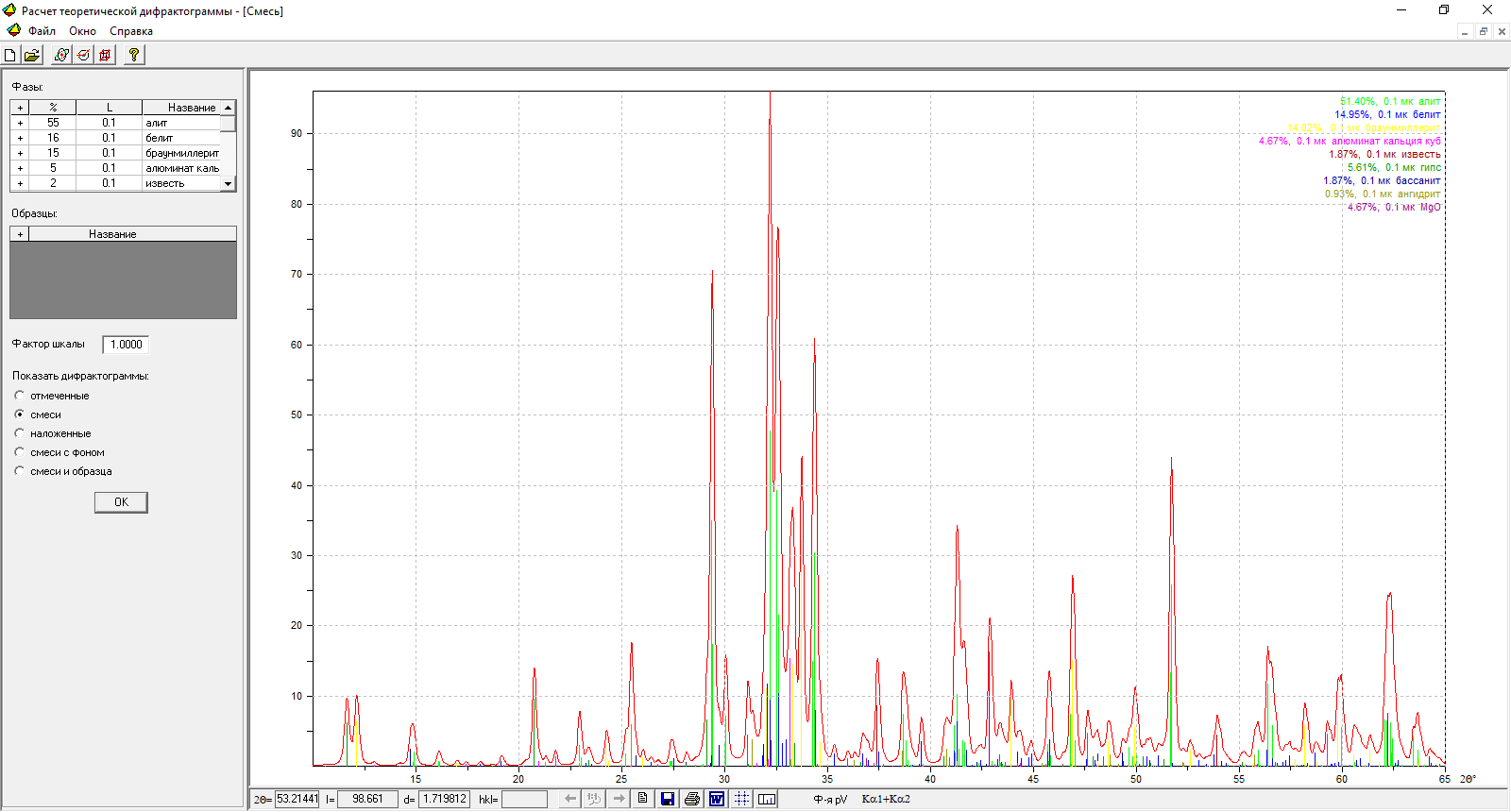
Task: Click the blue floppy disk save icon
Action: [x=668, y=799]
